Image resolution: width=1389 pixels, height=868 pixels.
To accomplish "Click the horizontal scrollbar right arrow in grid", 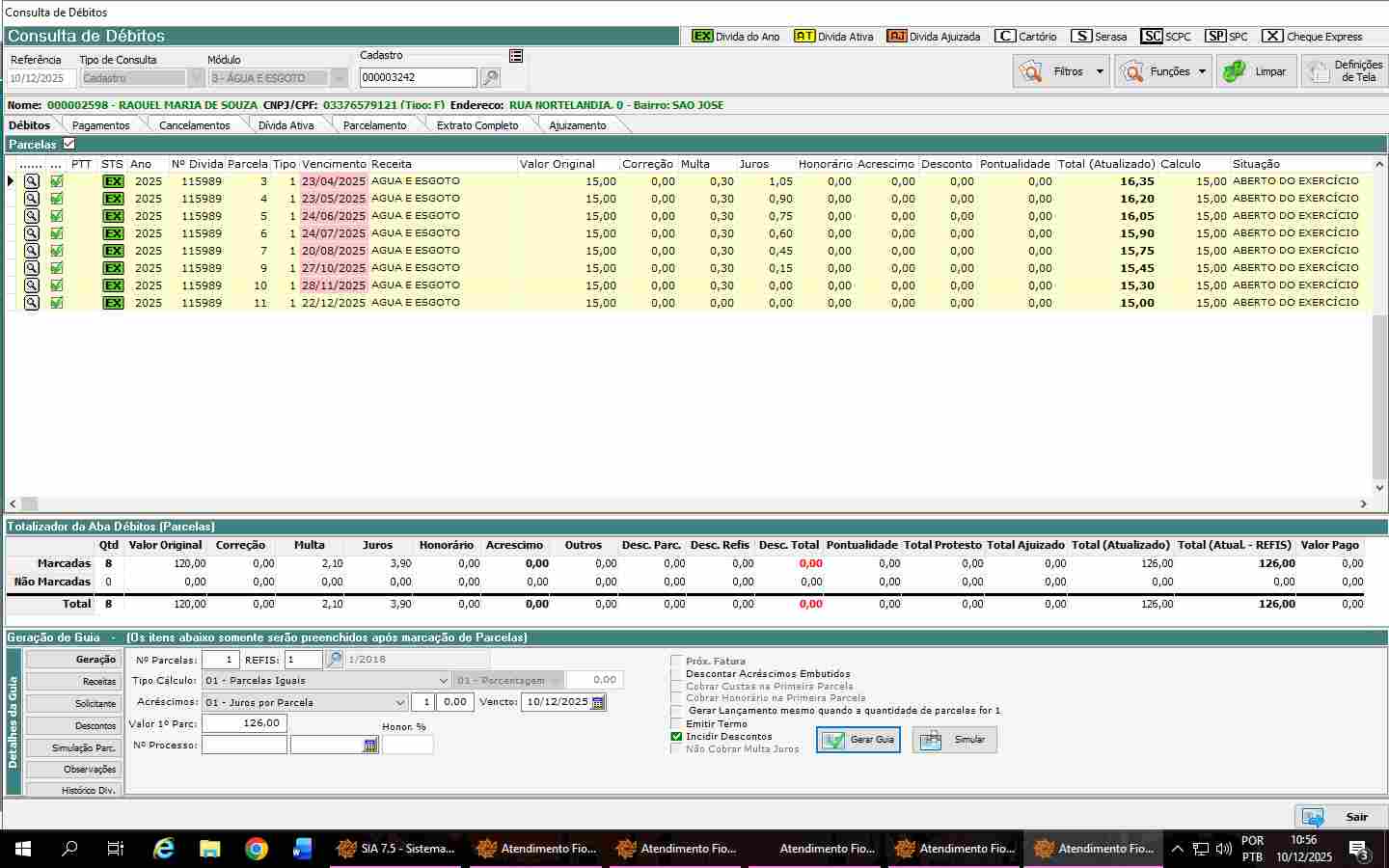I will (1364, 503).
